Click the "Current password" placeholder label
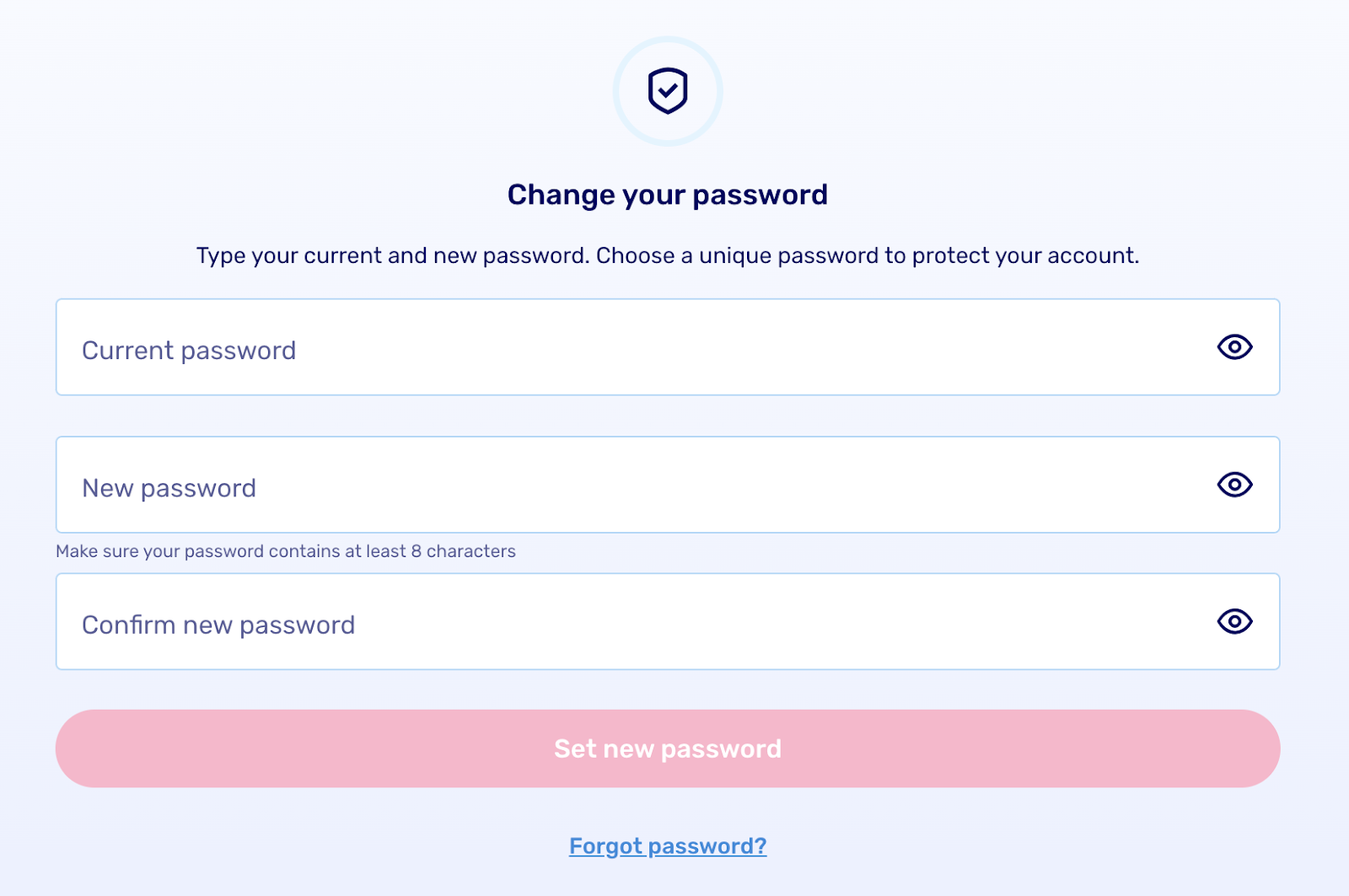1349x896 pixels. pos(189,351)
